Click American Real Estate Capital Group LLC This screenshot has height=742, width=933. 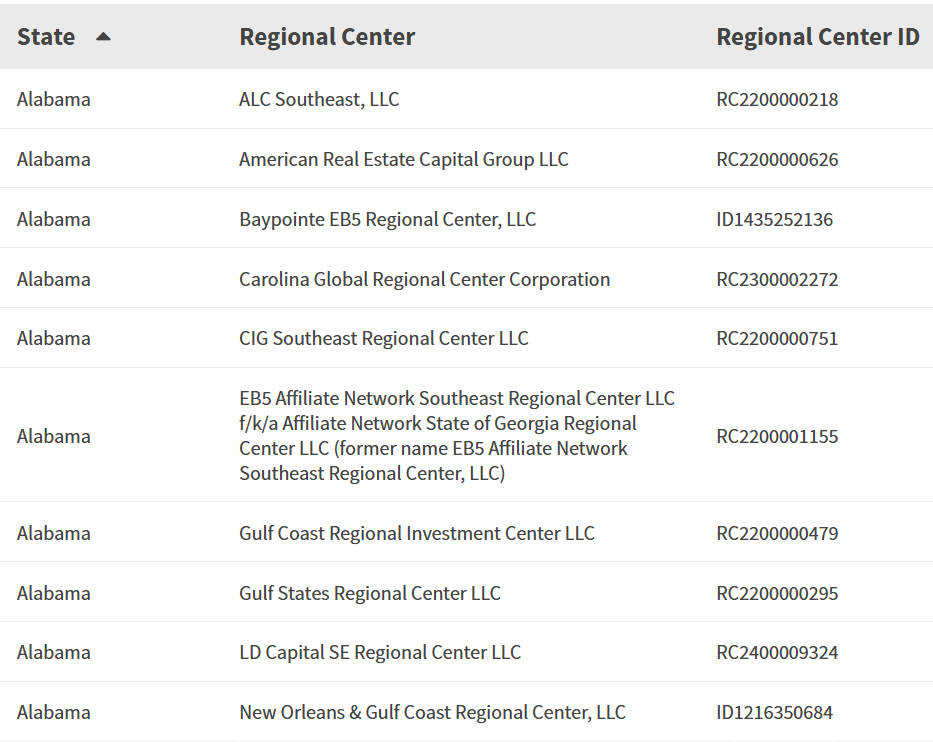pyautogui.click(x=403, y=159)
